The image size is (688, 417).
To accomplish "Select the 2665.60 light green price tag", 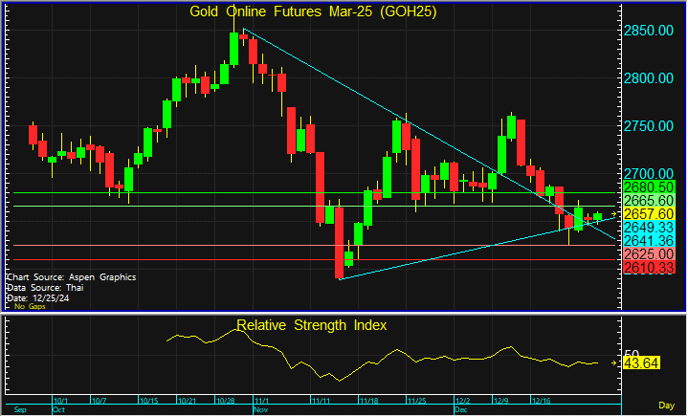I will 649,201.
